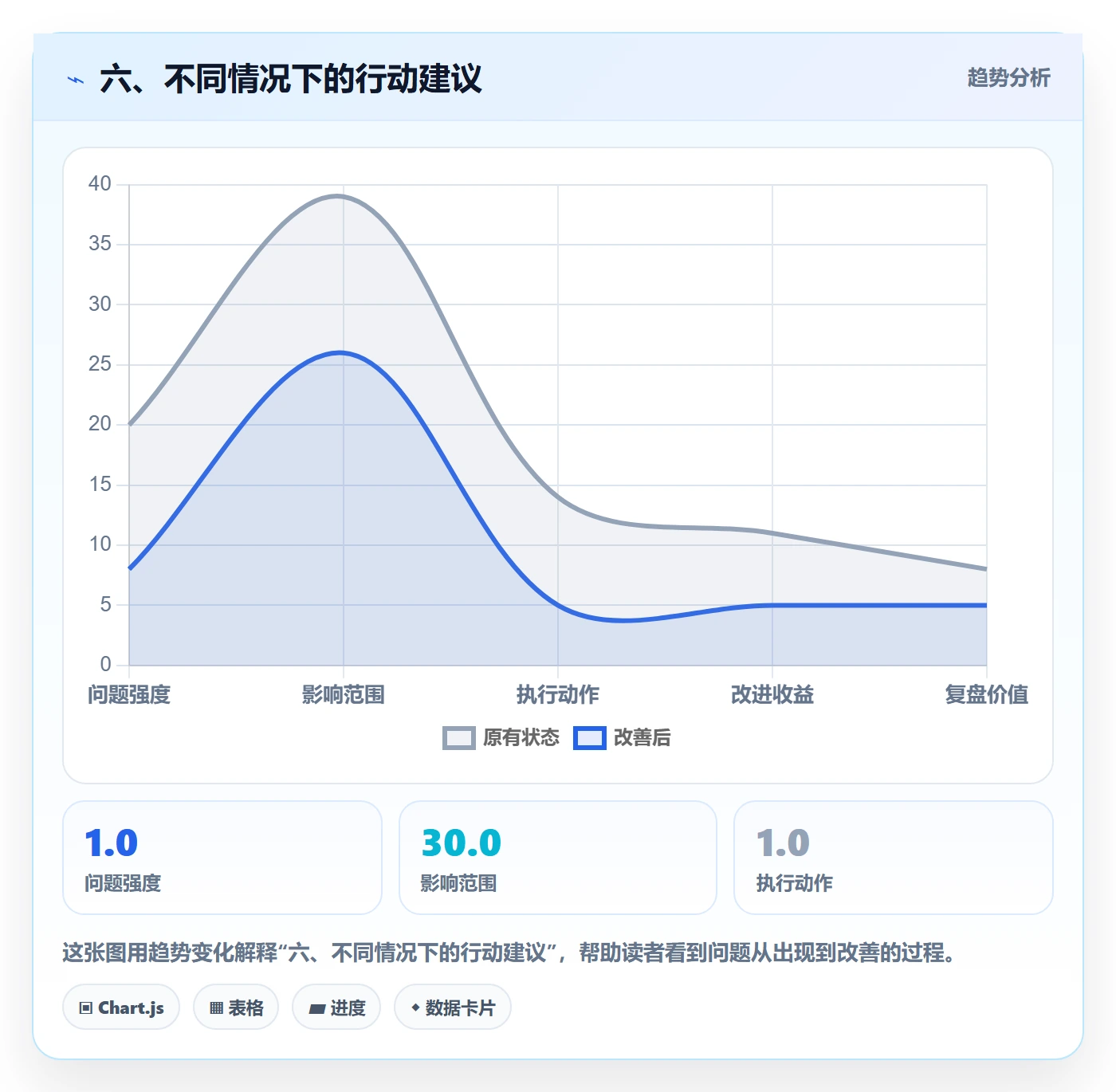Viewport: 1116px width, 1092px height.
Task: Click the 影响范围 x-axis label
Action: pyautogui.click(x=344, y=695)
